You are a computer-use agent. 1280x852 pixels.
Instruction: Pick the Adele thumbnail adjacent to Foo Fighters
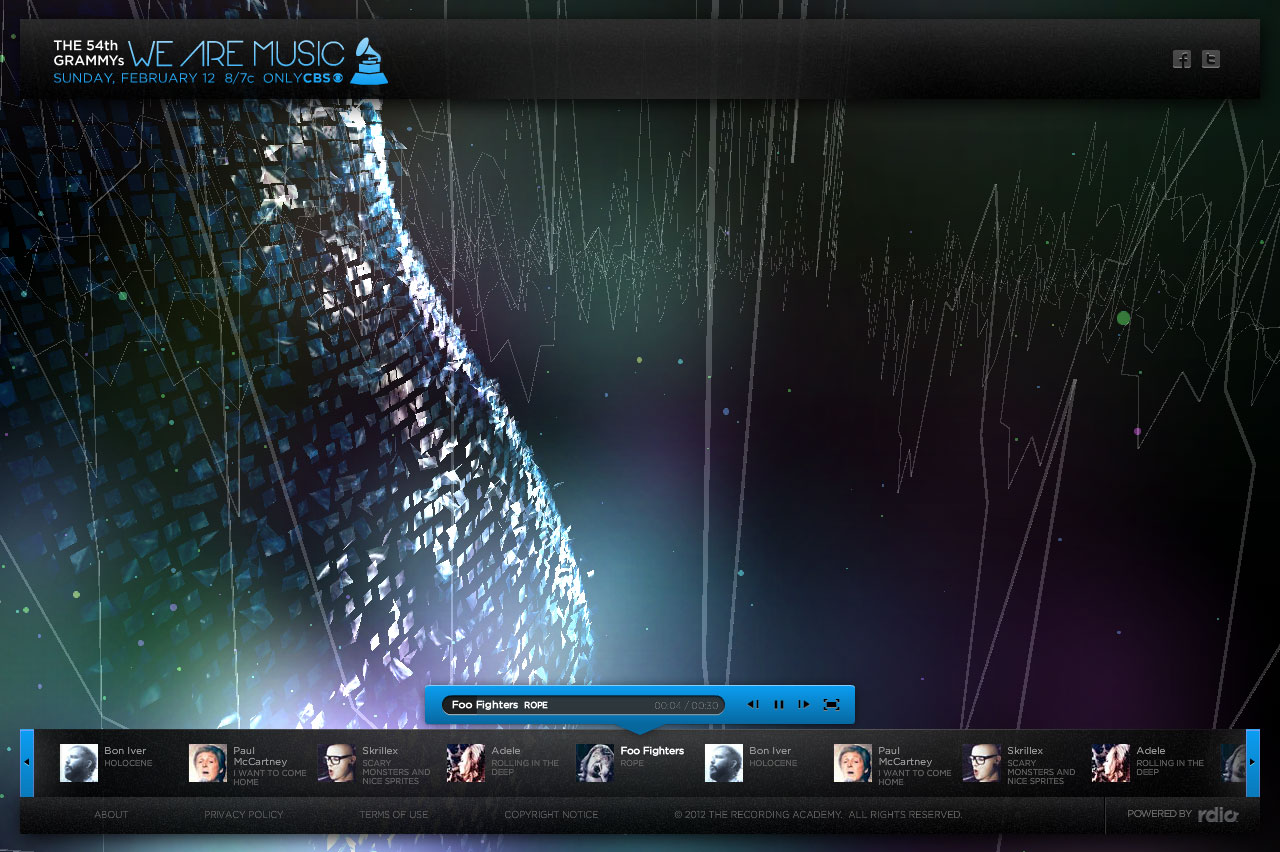coord(466,763)
